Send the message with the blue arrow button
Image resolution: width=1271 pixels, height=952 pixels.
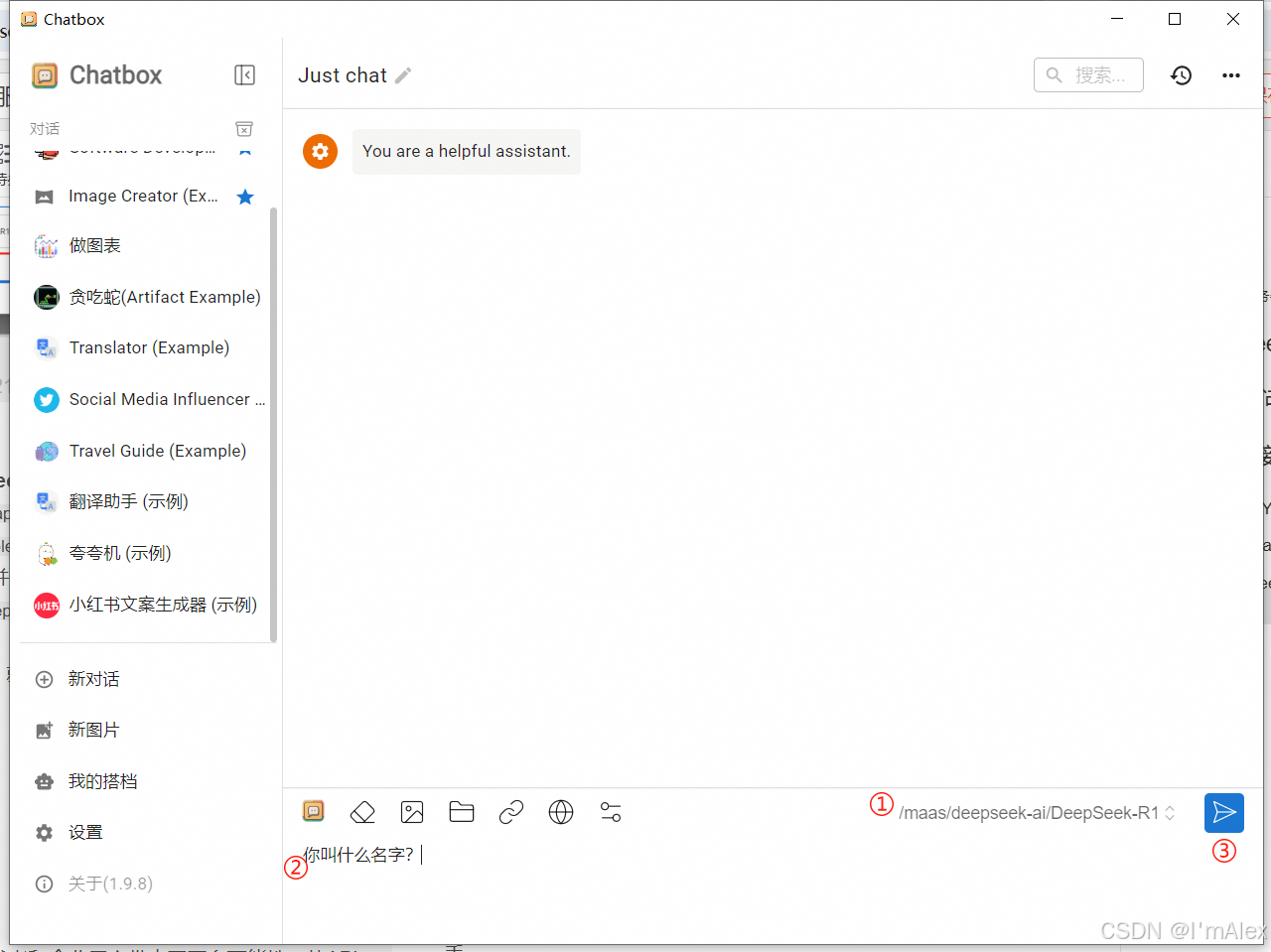(1224, 813)
